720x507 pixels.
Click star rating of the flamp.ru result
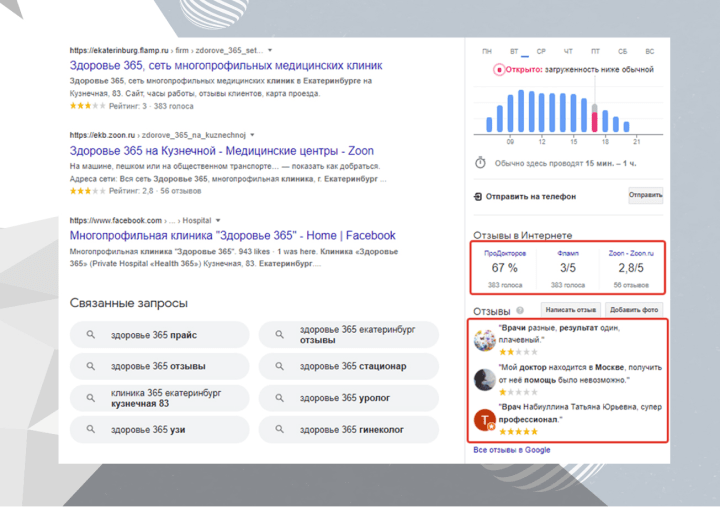(87, 106)
